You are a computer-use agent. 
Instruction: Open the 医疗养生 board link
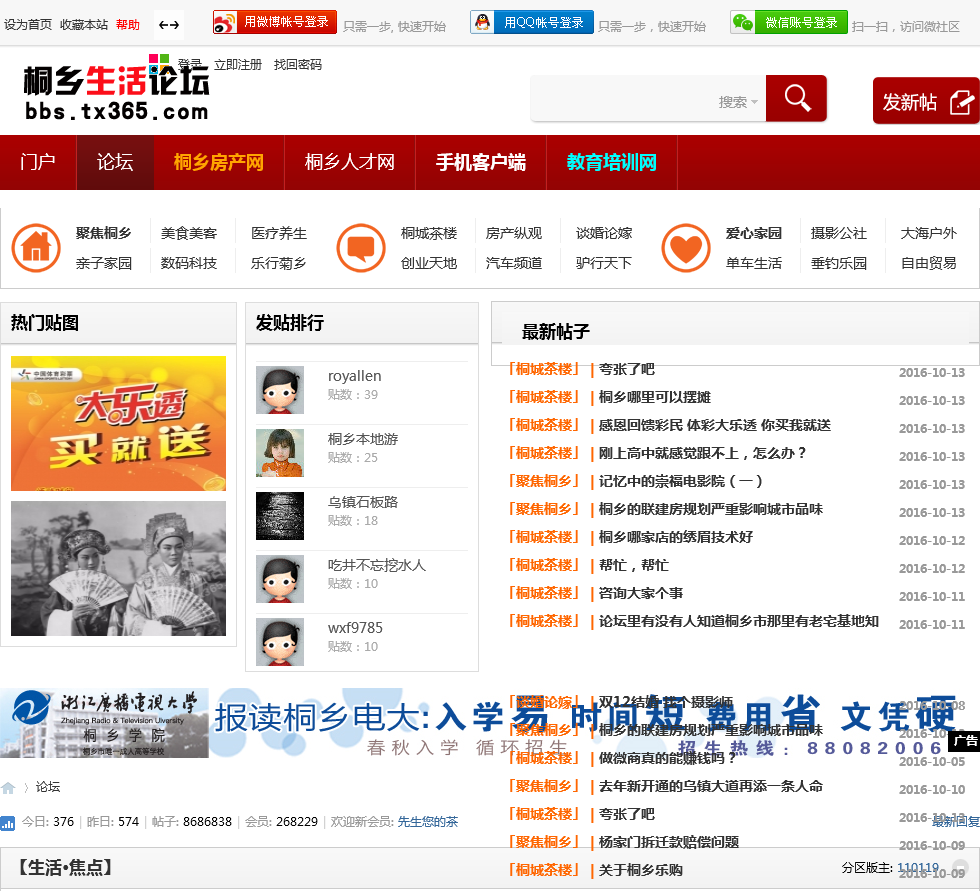pyautogui.click(x=279, y=233)
